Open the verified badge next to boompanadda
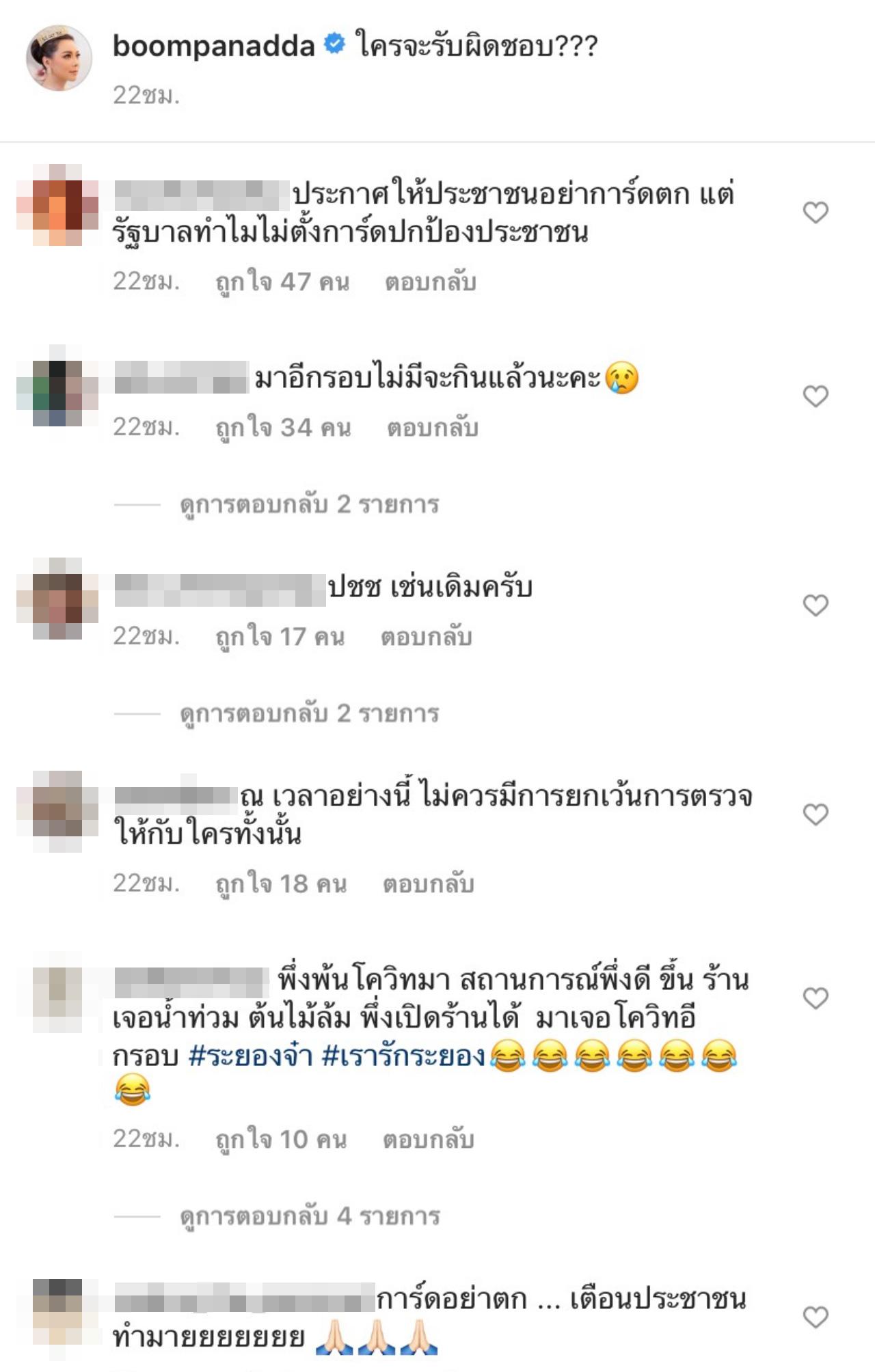The image size is (875, 1372). 334,45
